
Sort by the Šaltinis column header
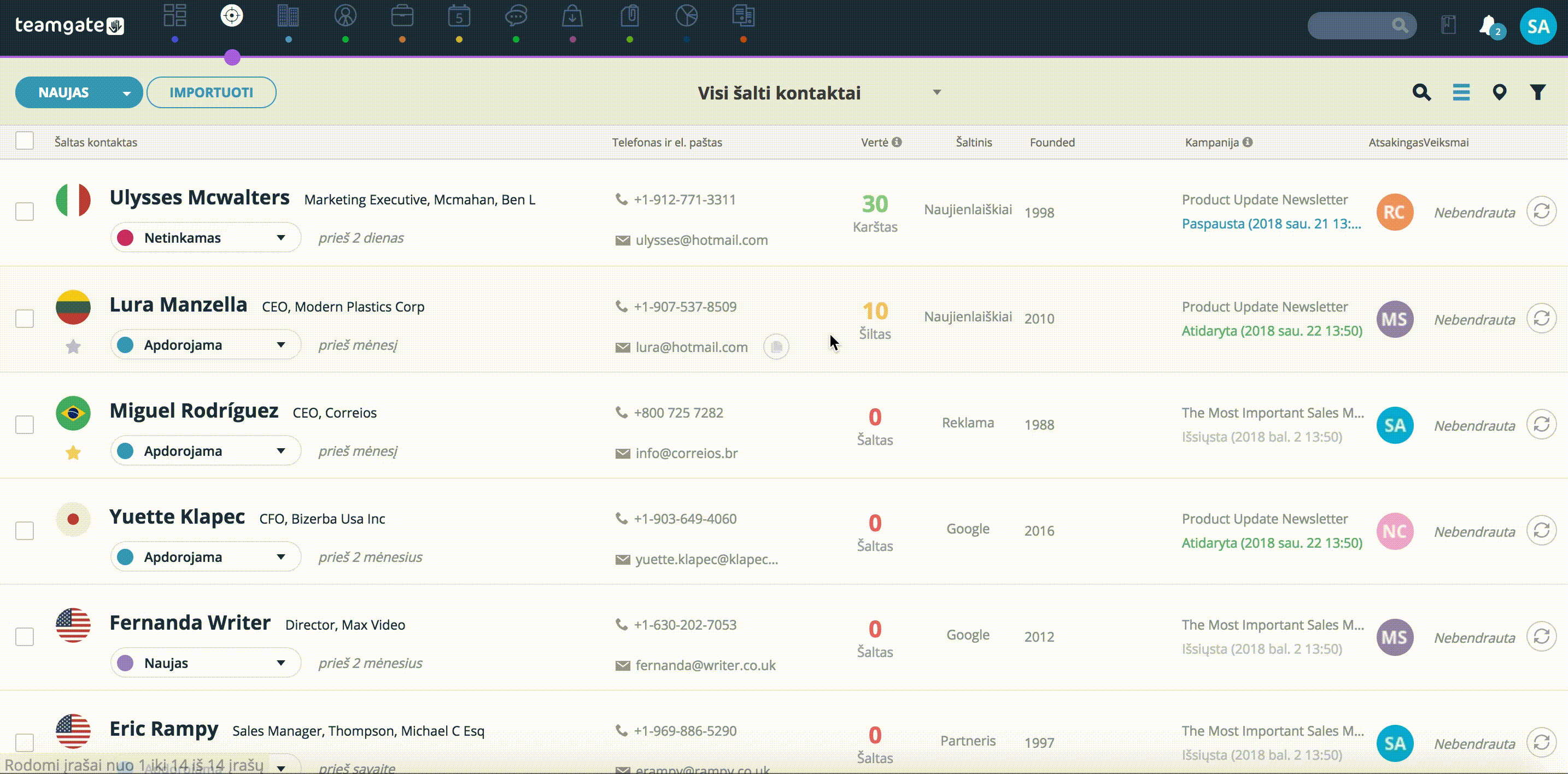tap(974, 142)
